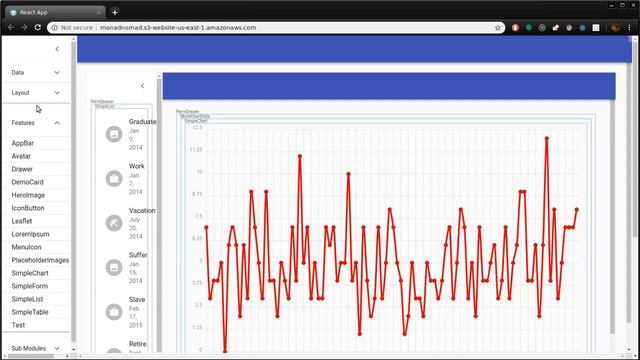
Task: Click the page vertical scrollbar thumb
Action: click(634, 139)
